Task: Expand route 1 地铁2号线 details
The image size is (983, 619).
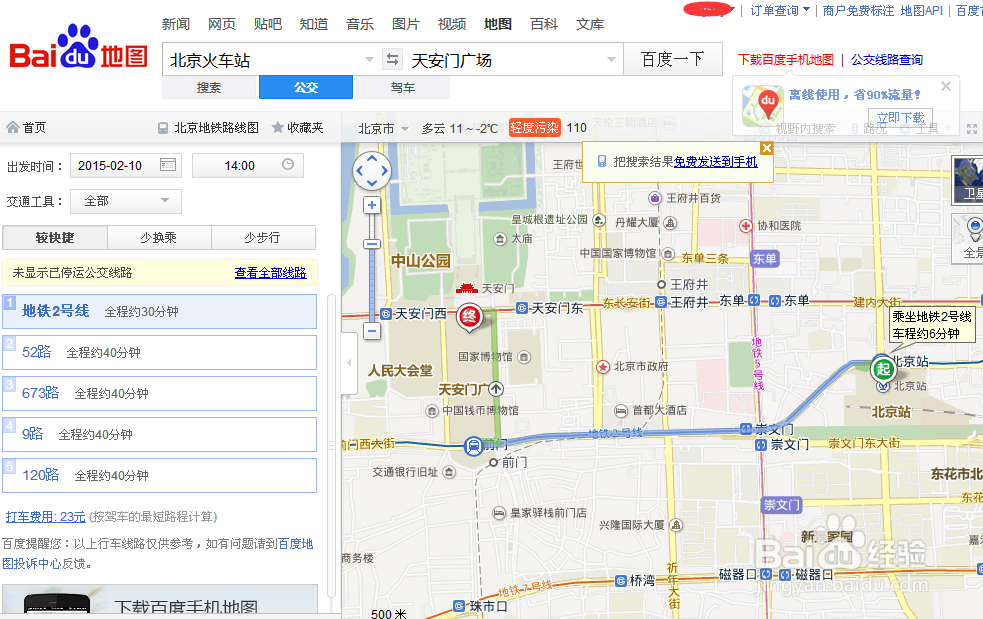Action: pos(160,311)
